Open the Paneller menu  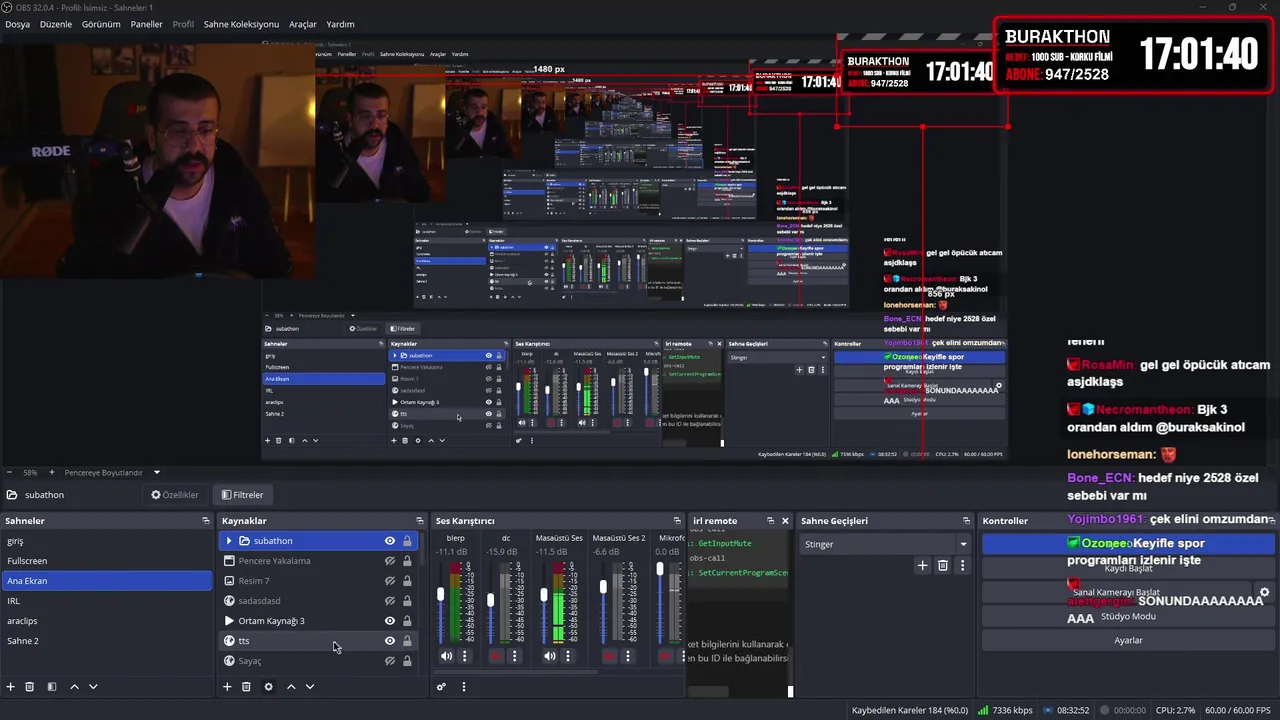pyautogui.click(x=146, y=24)
